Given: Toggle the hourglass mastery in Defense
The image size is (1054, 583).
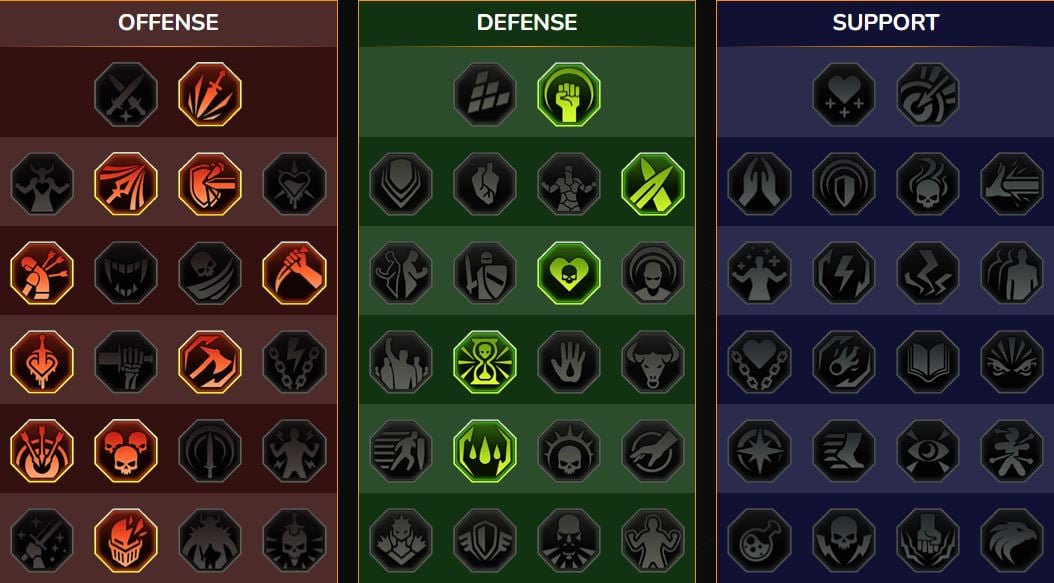Looking at the screenshot, I should coord(485,362).
